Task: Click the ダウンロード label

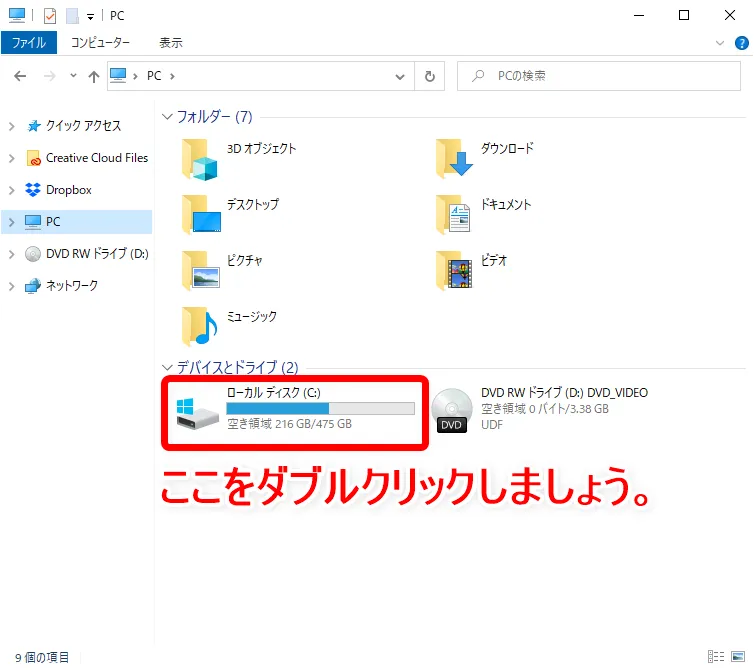Action: click(x=507, y=148)
